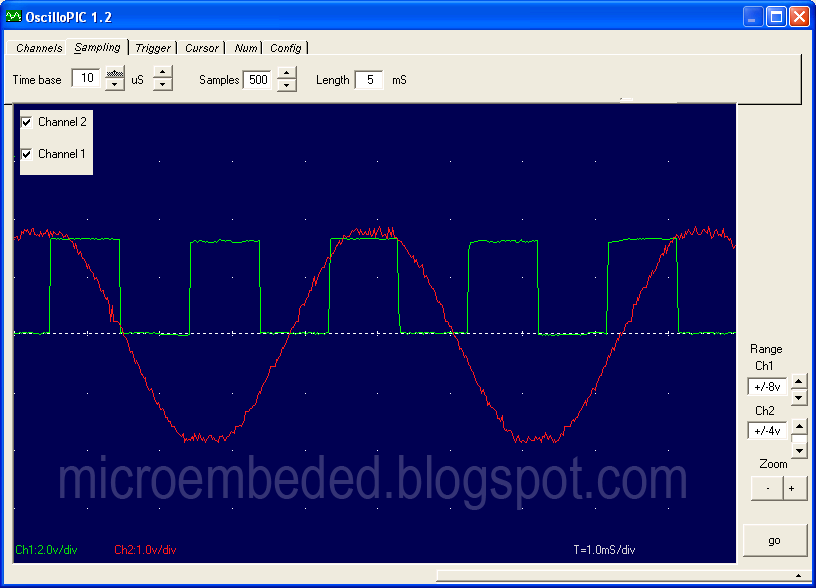Increase the Ch1 range with up arrow
Screen dimensions: 816x588
click(x=798, y=380)
